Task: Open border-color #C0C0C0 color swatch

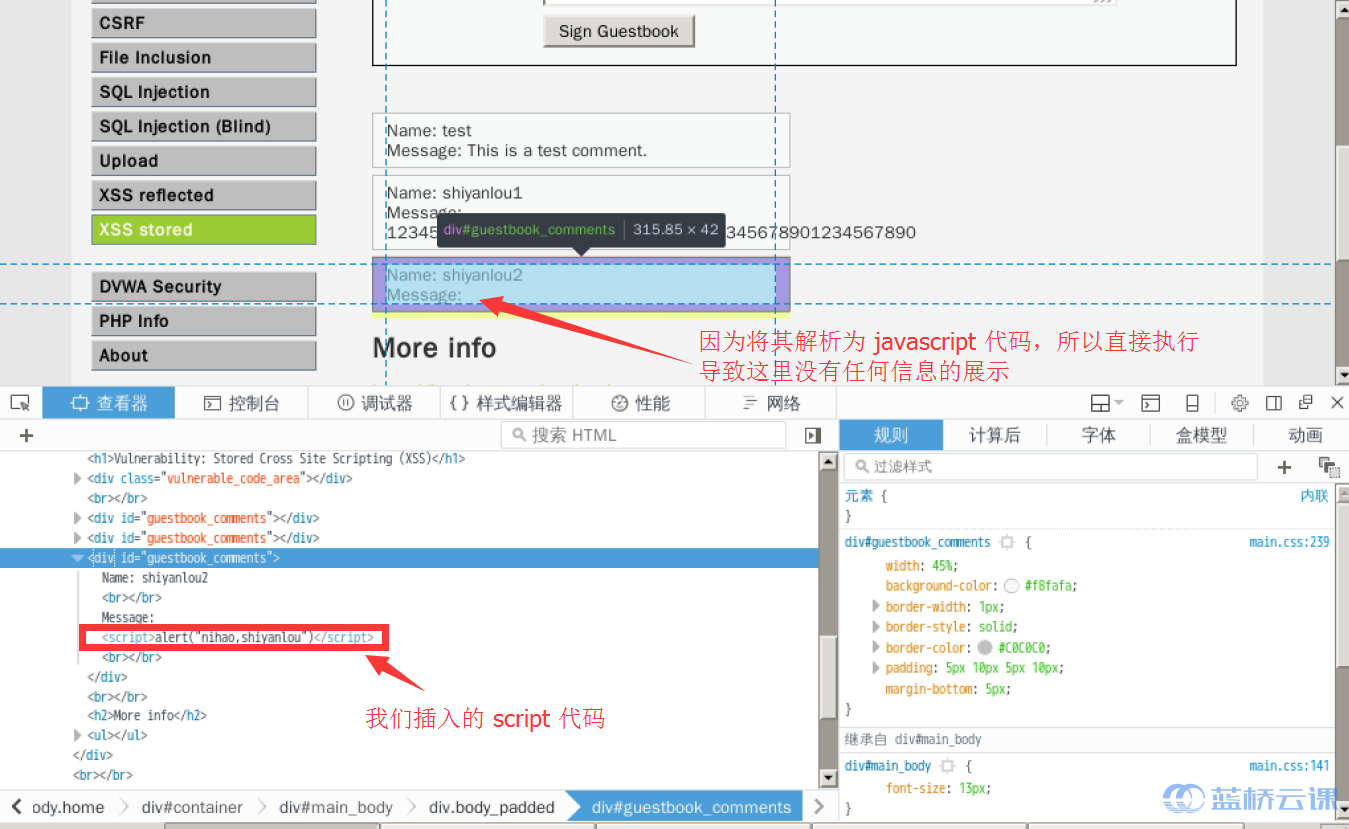Action: (x=984, y=647)
